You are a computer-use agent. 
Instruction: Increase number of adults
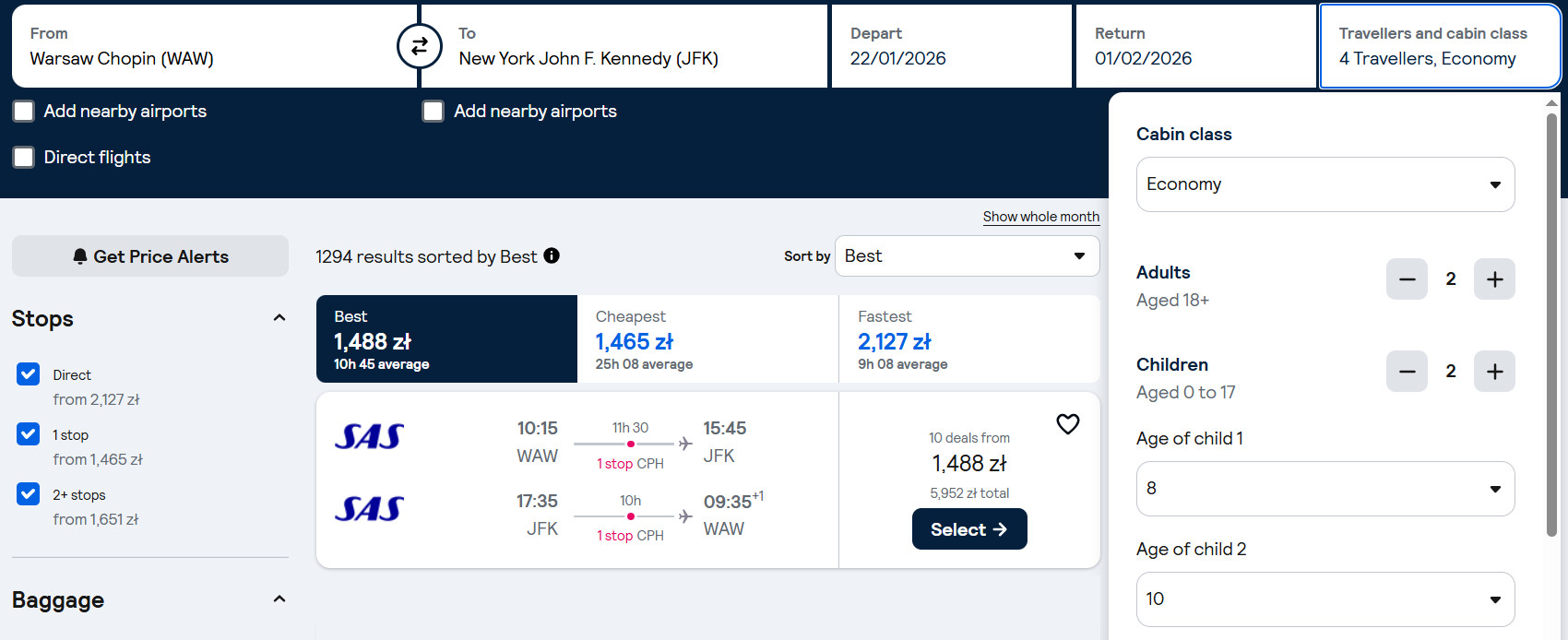pyautogui.click(x=1494, y=279)
